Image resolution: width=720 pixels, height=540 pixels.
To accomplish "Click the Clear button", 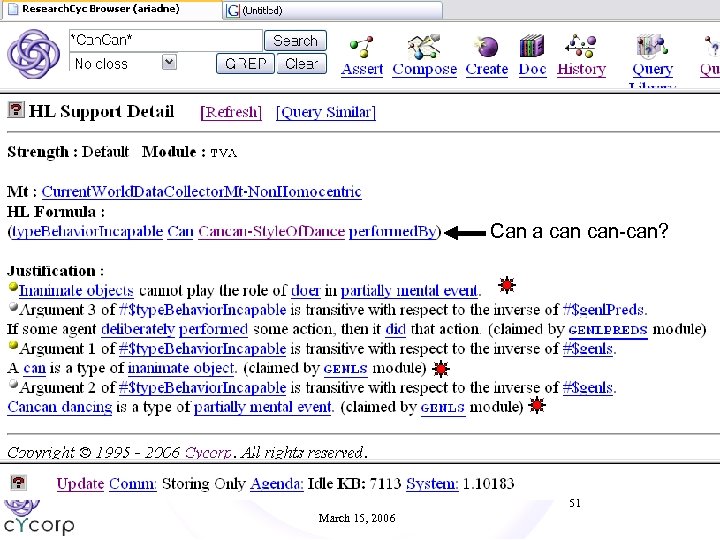I will 302,63.
